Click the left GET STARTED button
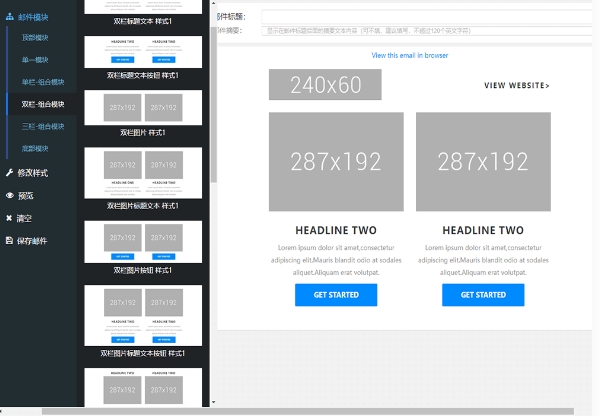This screenshot has height=416, width=600. coord(336,295)
